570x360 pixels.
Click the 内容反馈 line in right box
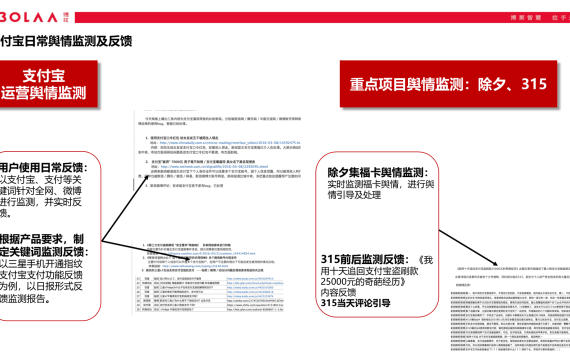point(338,292)
